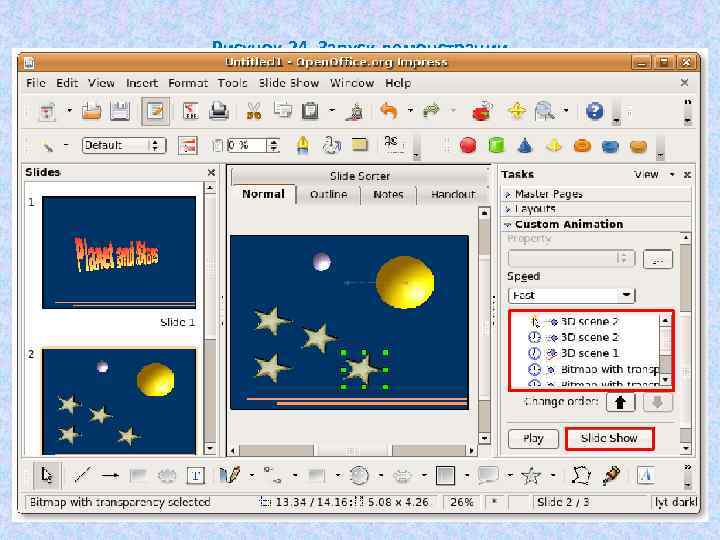Click the Copy icon
The height and width of the screenshot is (540, 720).
coord(282,110)
